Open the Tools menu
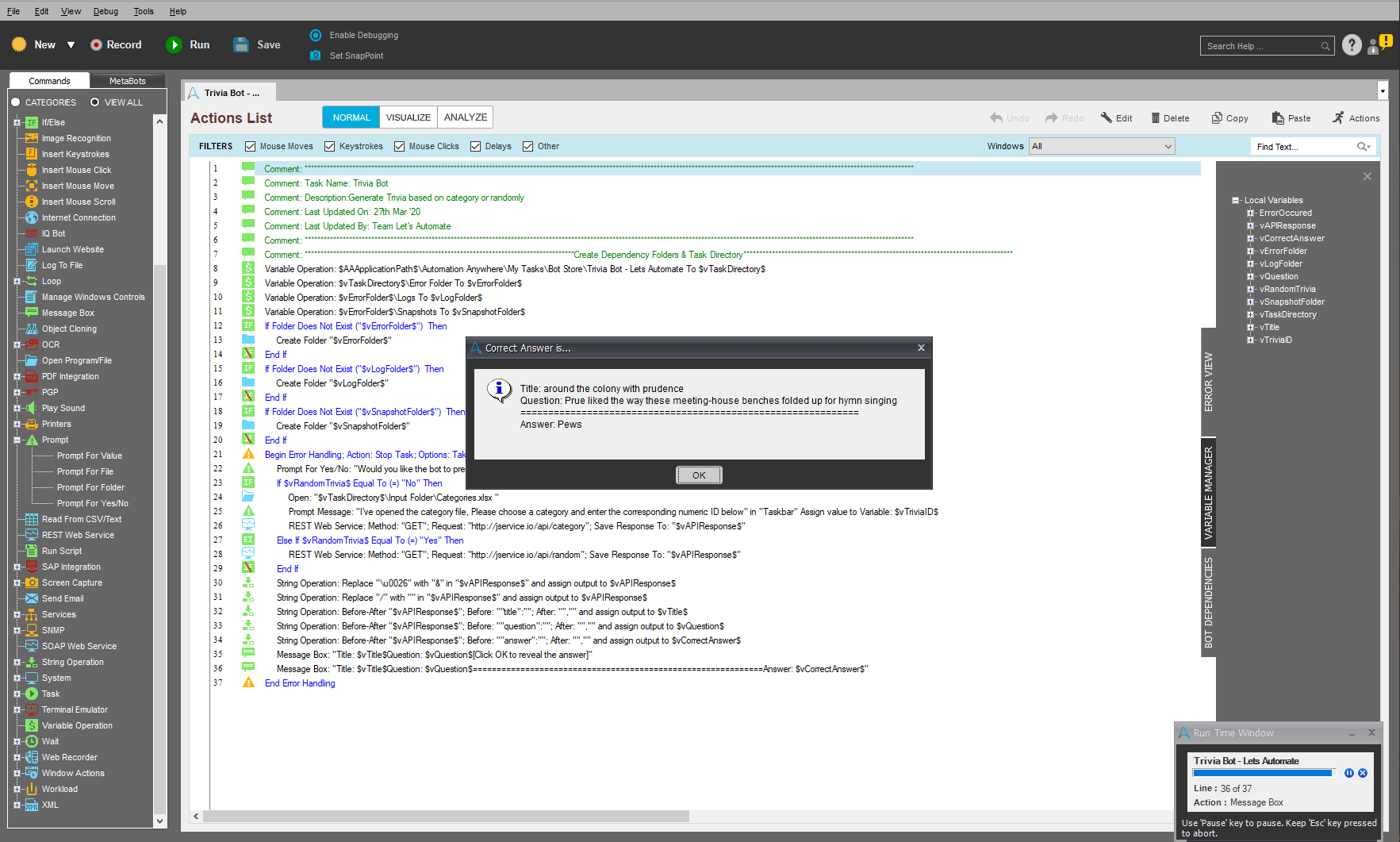This screenshot has height=842, width=1400. click(144, 11)
